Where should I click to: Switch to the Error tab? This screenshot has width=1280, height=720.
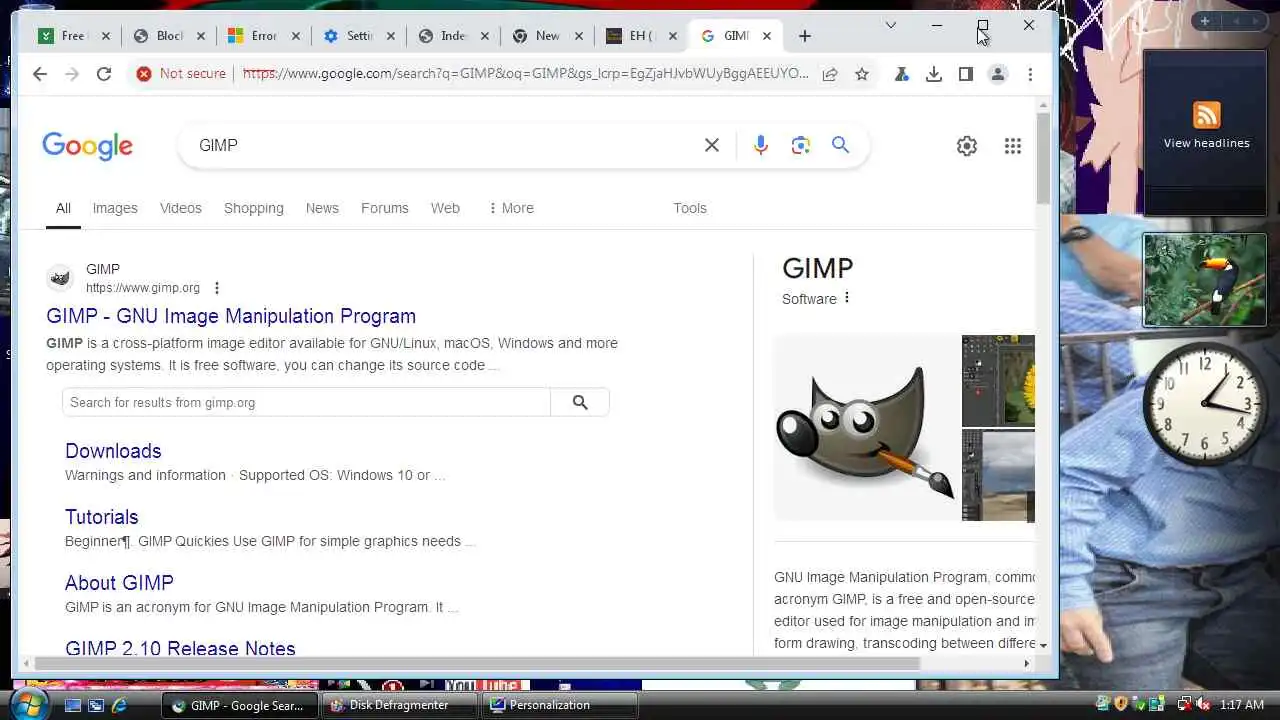(264, 36)
